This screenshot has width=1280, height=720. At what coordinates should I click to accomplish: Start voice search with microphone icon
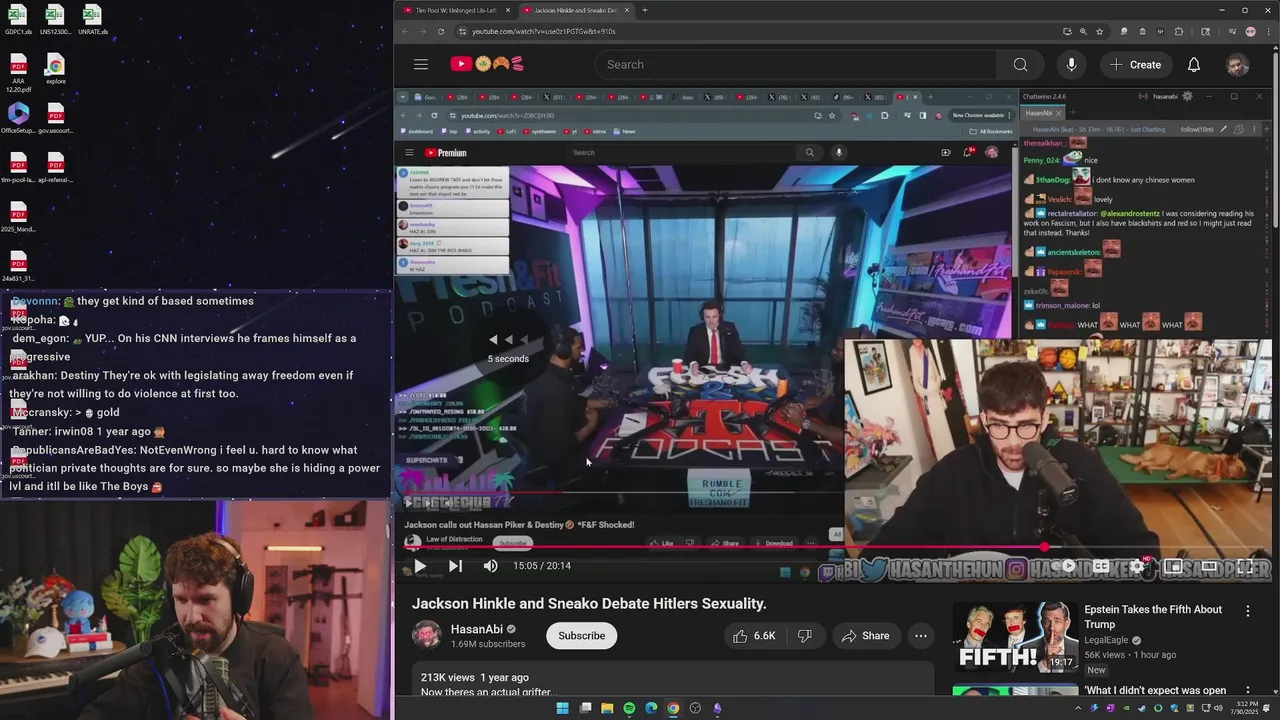[1071, 64]
